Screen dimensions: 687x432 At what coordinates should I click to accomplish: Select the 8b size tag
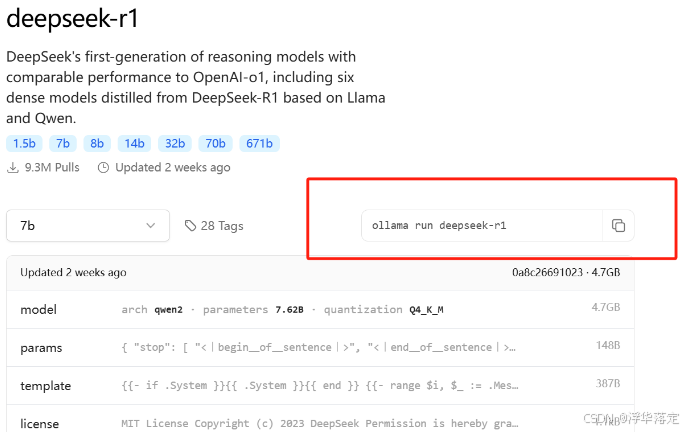click(97, 144)
